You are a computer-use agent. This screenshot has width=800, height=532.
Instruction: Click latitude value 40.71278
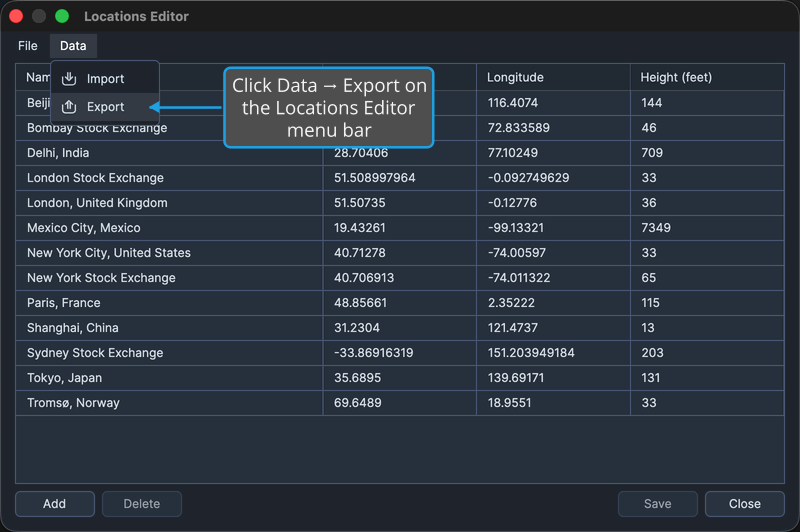[x=360, y=253]
